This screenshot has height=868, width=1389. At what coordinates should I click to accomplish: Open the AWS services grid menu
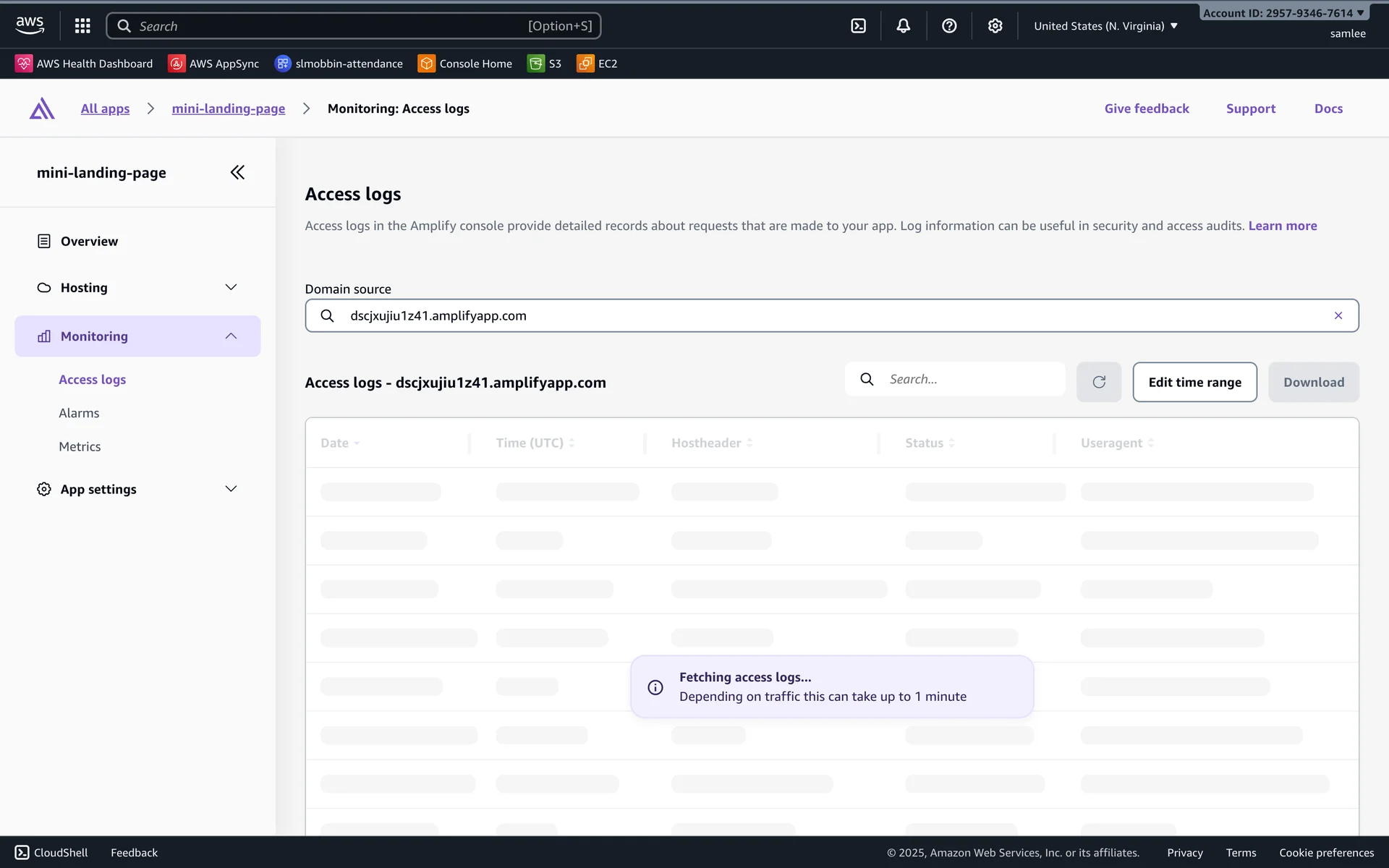click(82, 26)
